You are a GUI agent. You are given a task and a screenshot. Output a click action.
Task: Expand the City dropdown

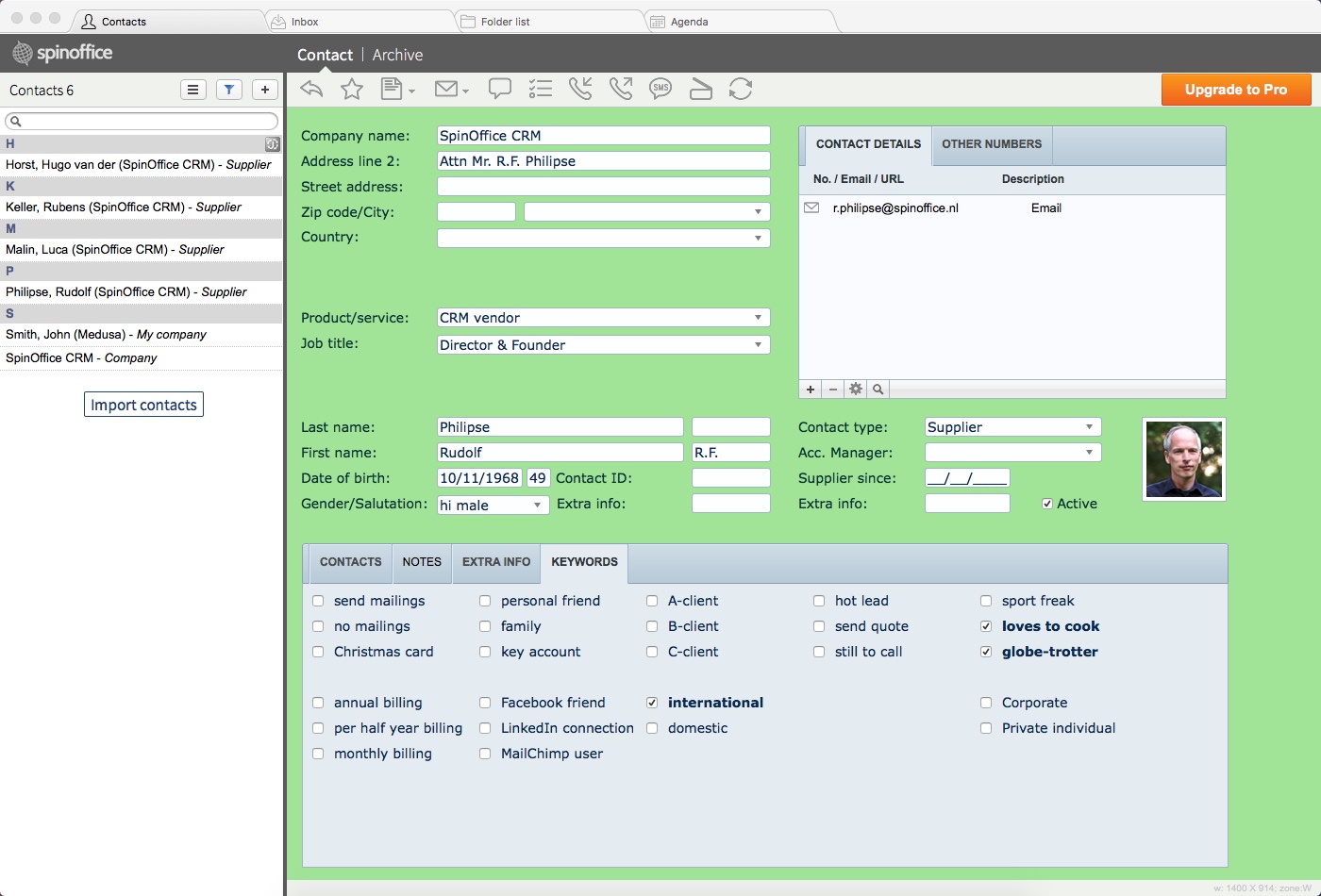pos(758,212)
